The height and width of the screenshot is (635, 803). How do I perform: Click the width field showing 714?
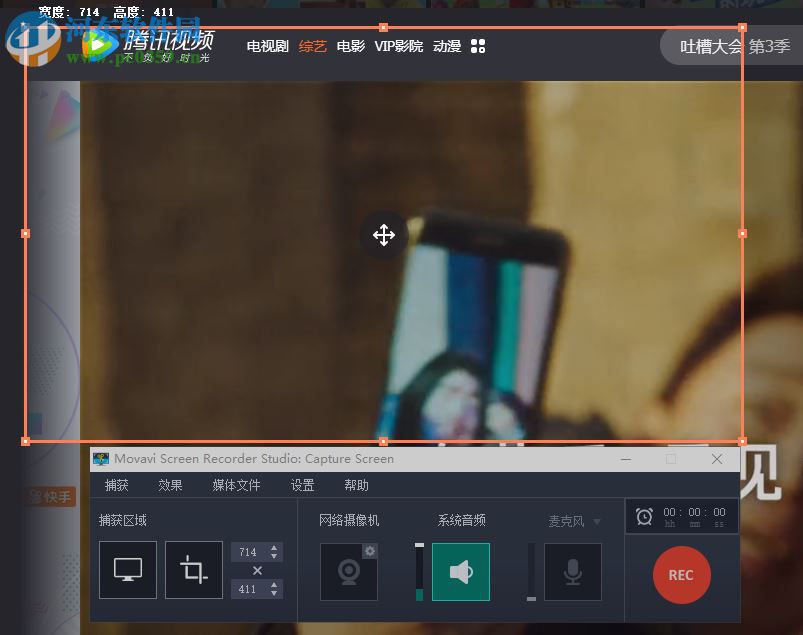[x=250, y=551]
